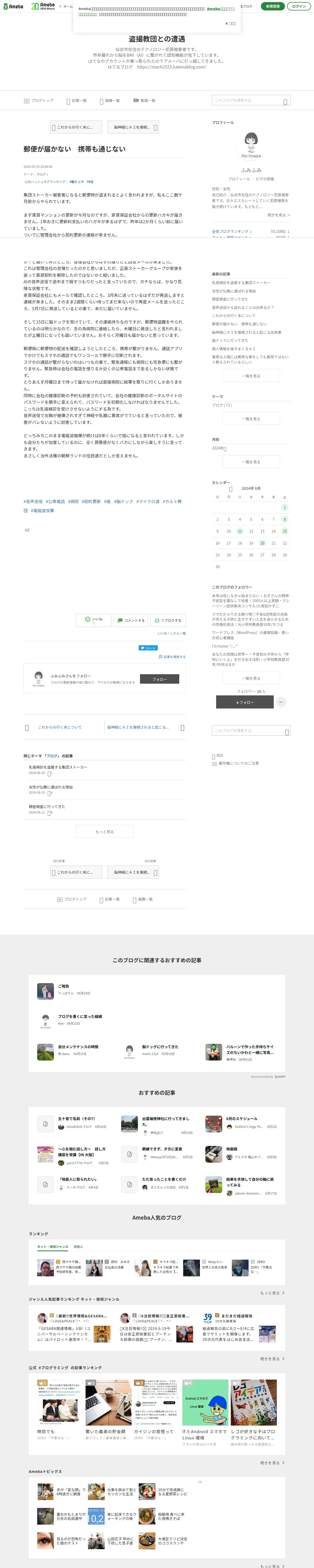This screenshot has height=1568, width=314.
Task: Click フォロー button in follow box
Action: [x=160, y=679]
